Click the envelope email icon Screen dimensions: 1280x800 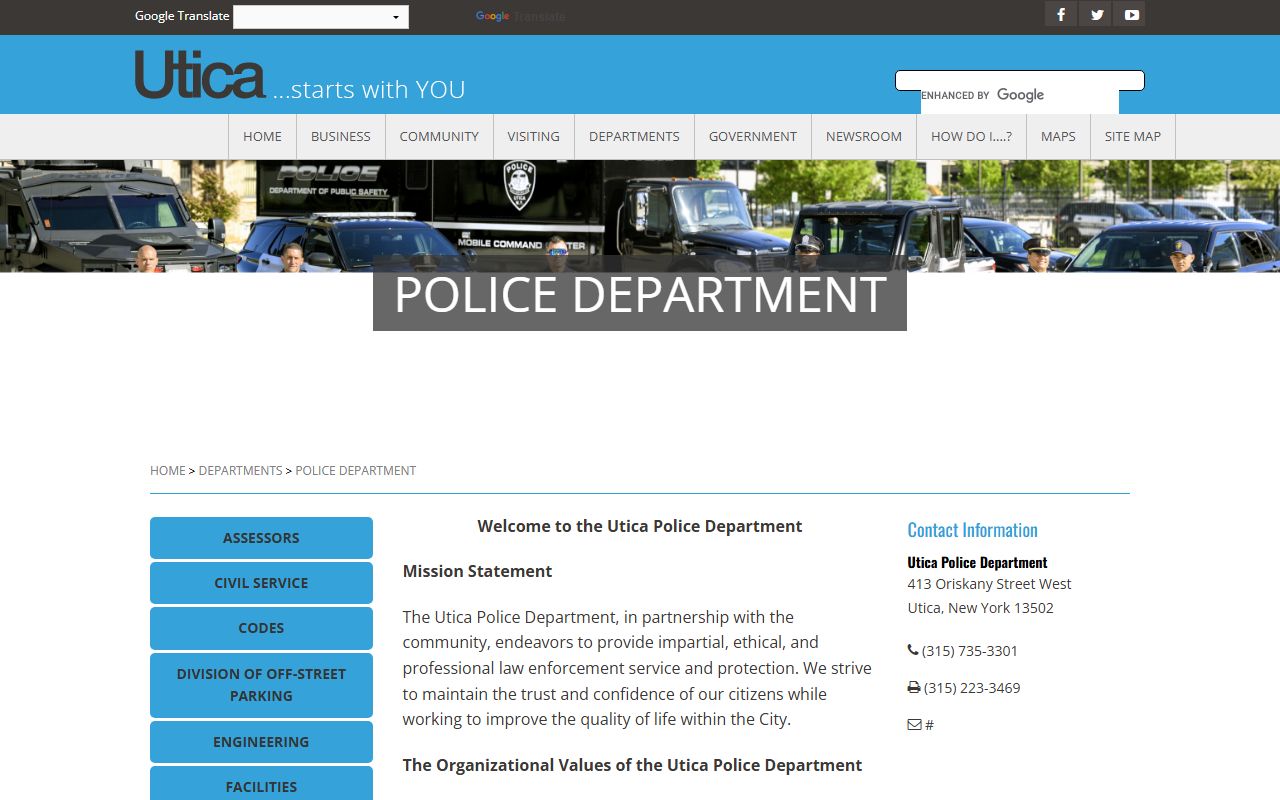tap(914, 724)
